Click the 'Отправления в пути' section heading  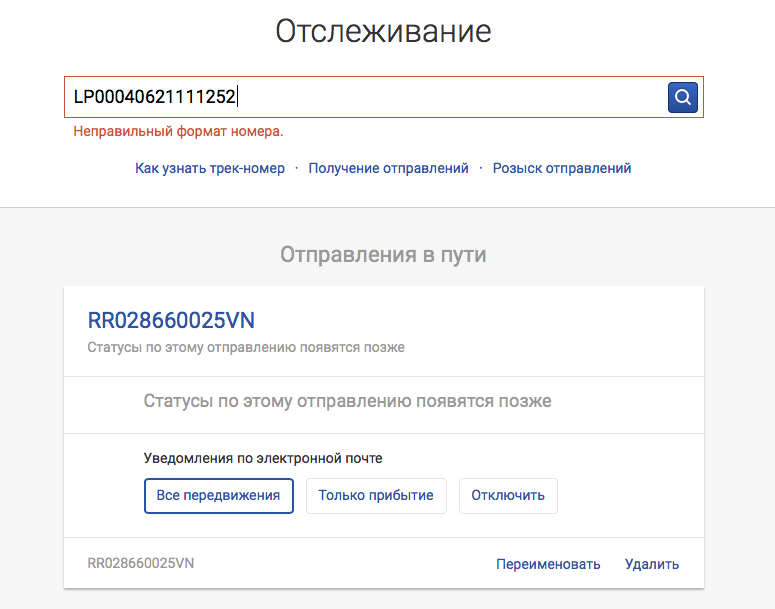[384, 254]
